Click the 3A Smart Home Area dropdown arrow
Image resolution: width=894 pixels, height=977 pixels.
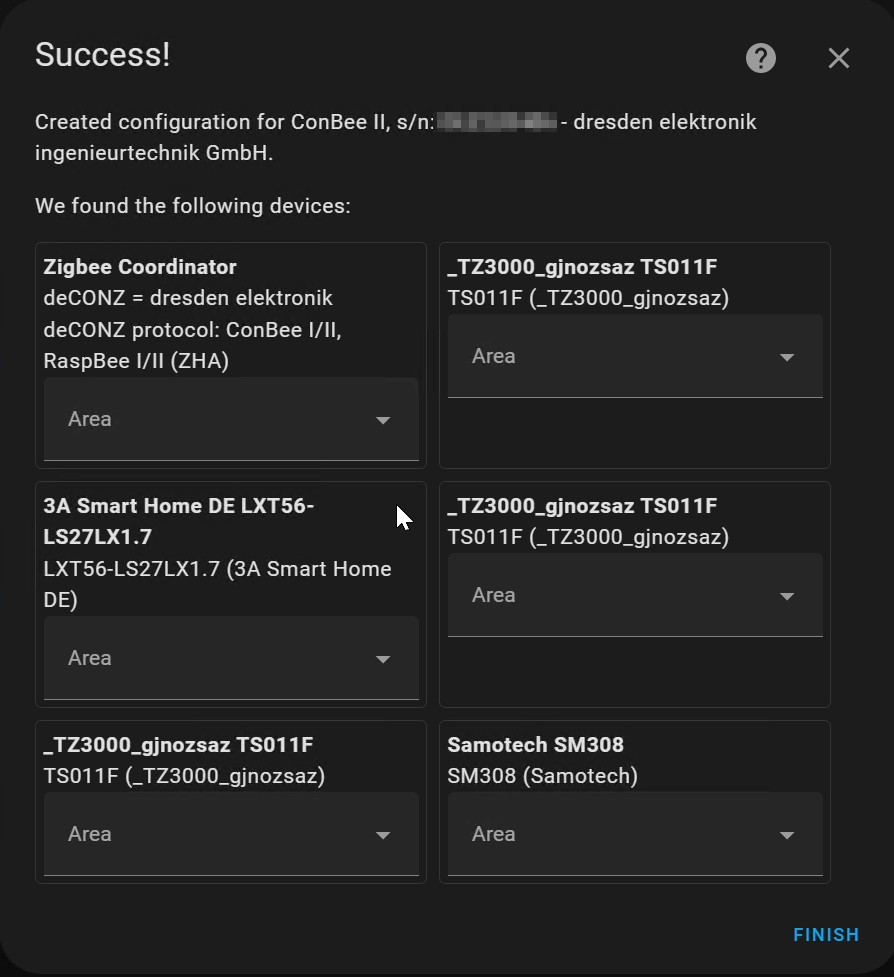tap(383, 659)
